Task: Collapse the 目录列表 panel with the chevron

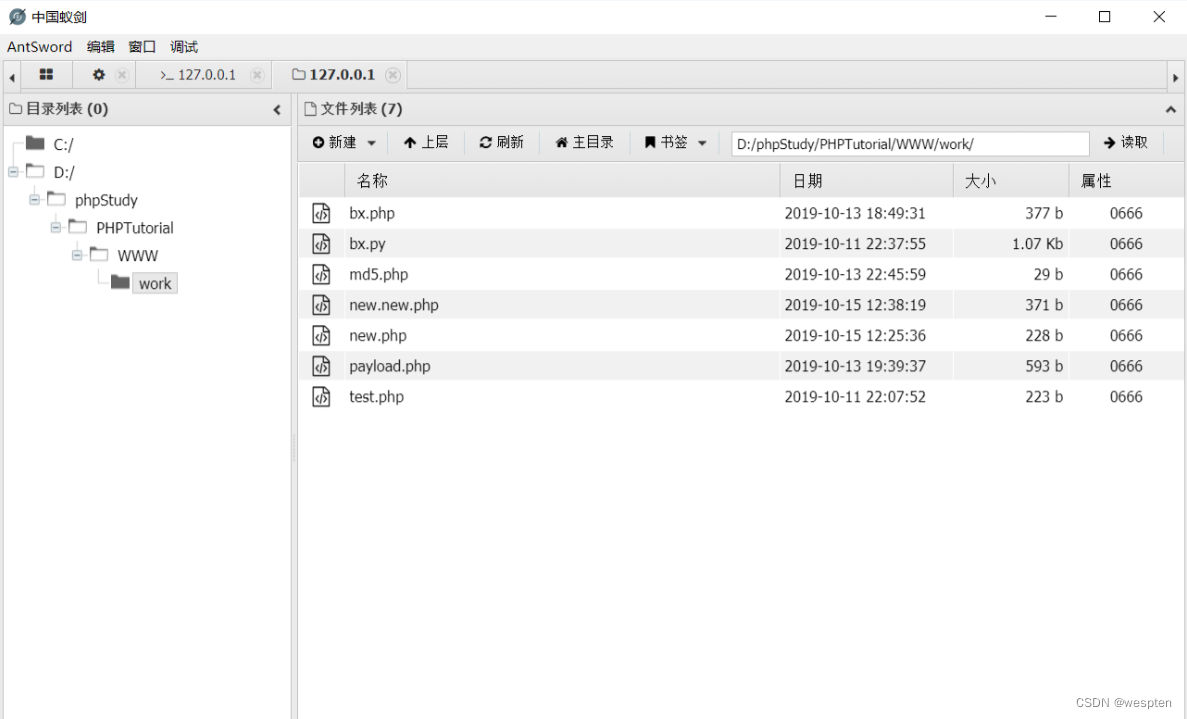Action: click(277, 110)
